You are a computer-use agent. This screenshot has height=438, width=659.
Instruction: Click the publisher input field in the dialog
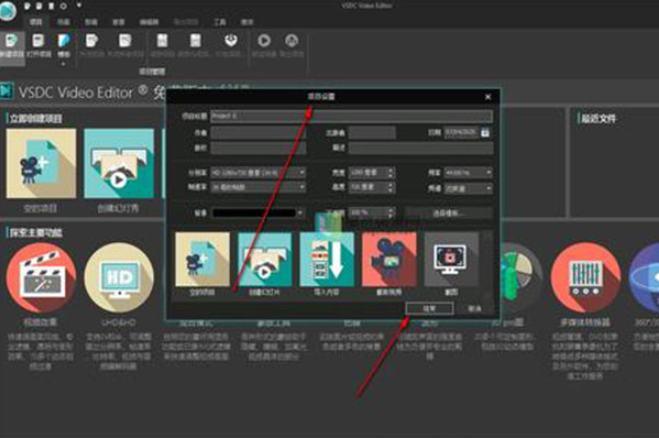[372, 133]
